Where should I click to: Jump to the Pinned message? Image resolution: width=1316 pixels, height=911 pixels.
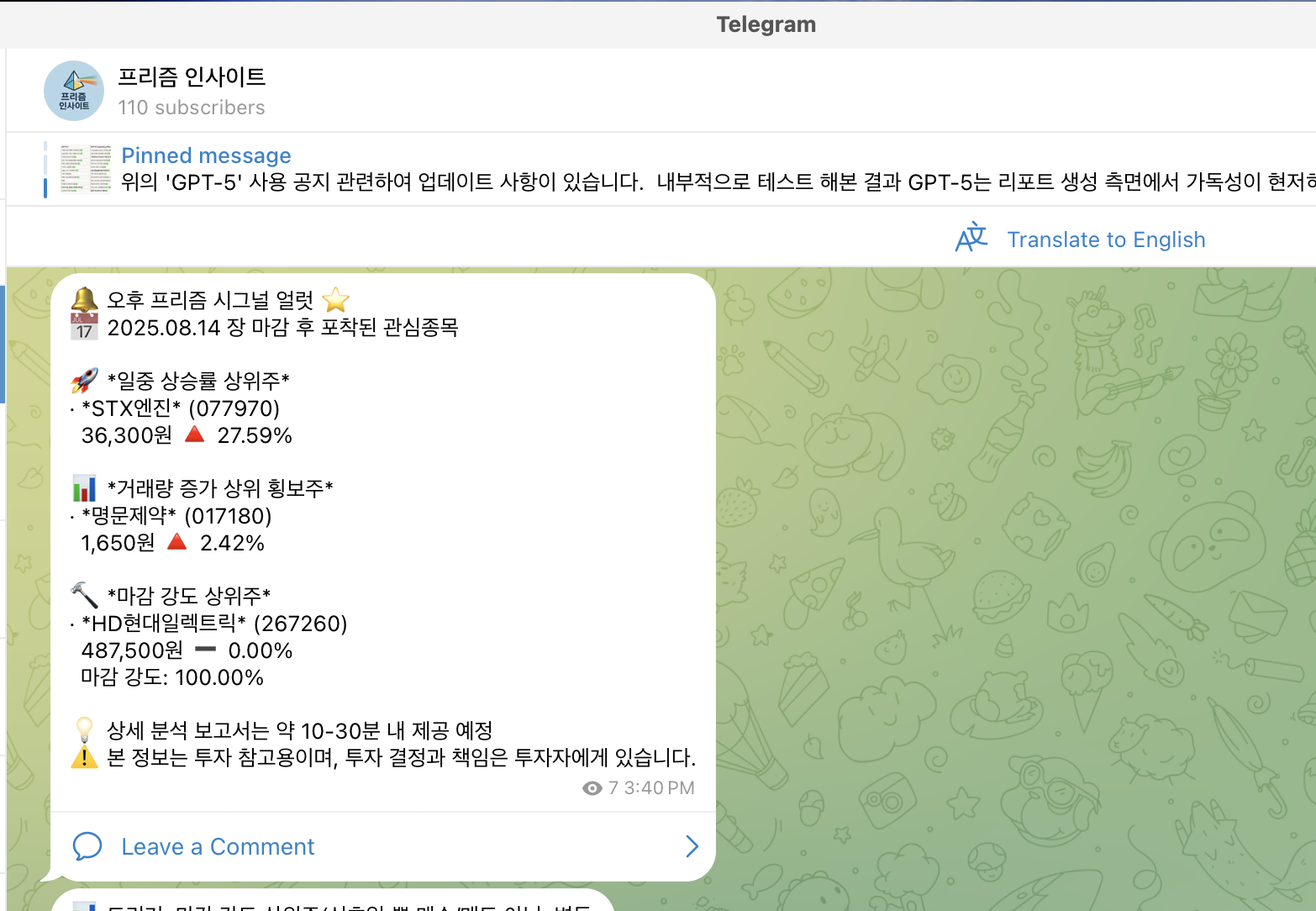coord(206,155)
